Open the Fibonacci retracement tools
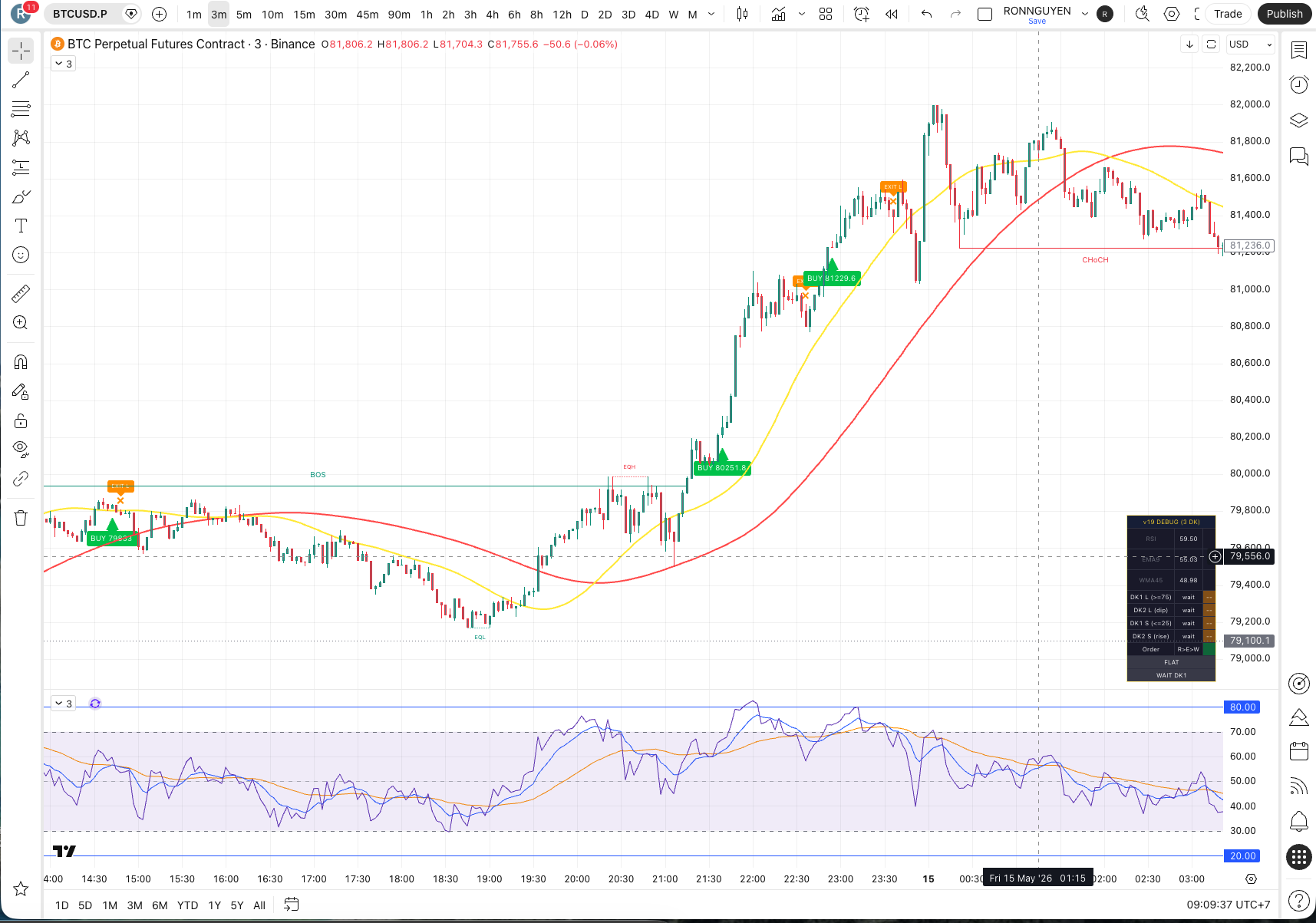 tap(21, 109)
